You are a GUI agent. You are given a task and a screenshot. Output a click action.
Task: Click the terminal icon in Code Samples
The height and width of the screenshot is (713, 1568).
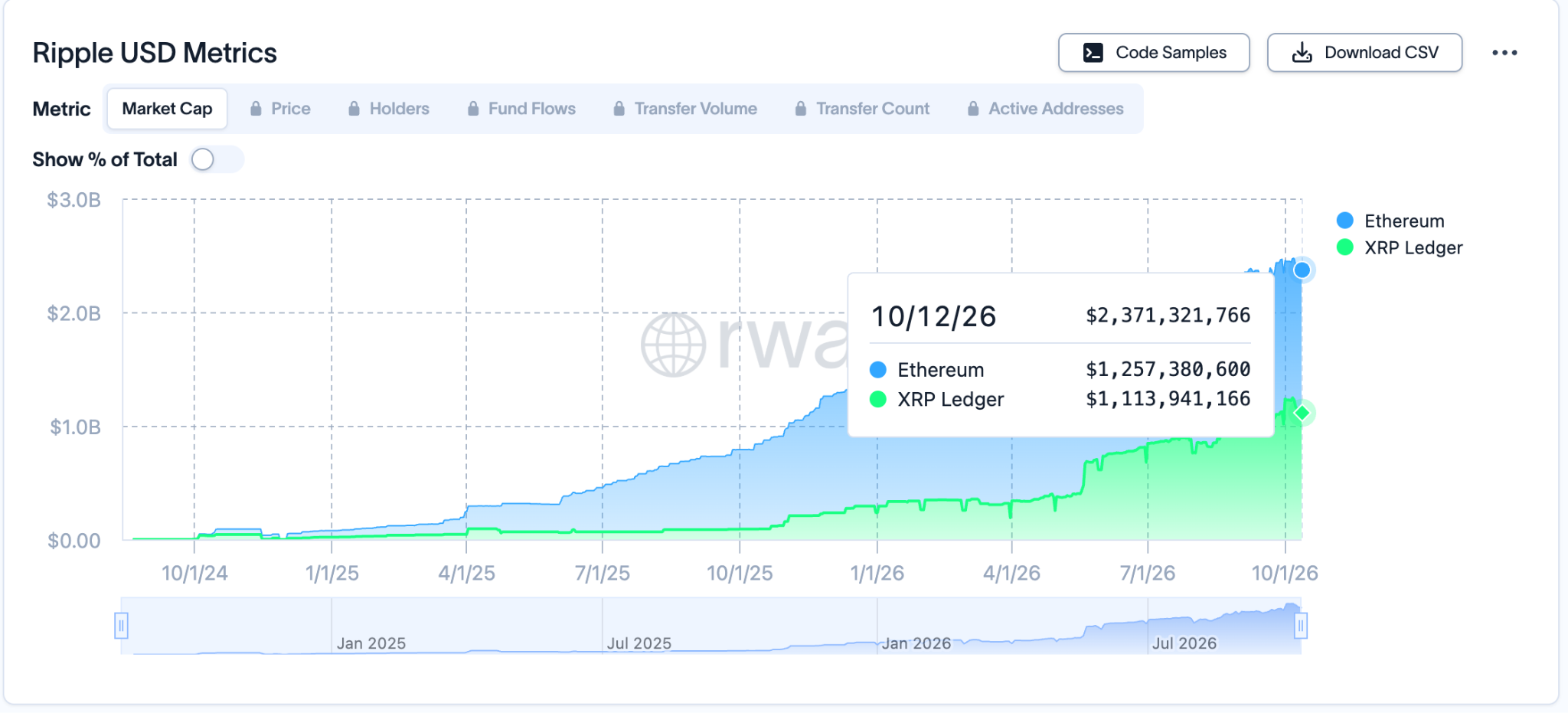pyautogui.click(x=1093, y=53)
